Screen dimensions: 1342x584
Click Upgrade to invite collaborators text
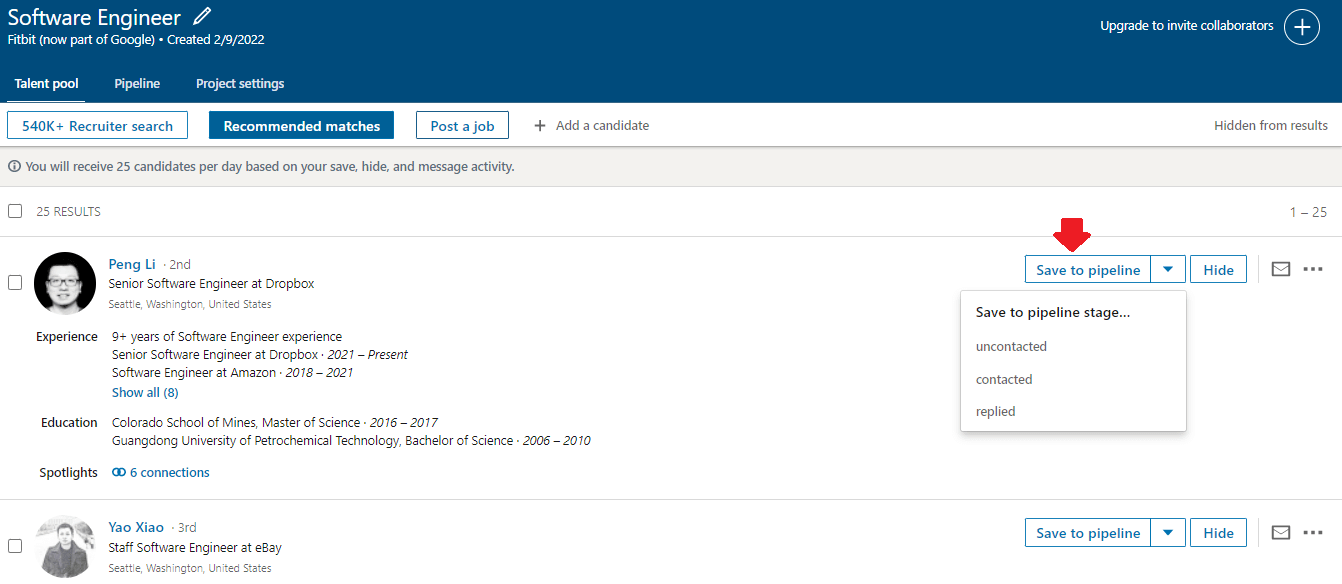click(1187, 26)
